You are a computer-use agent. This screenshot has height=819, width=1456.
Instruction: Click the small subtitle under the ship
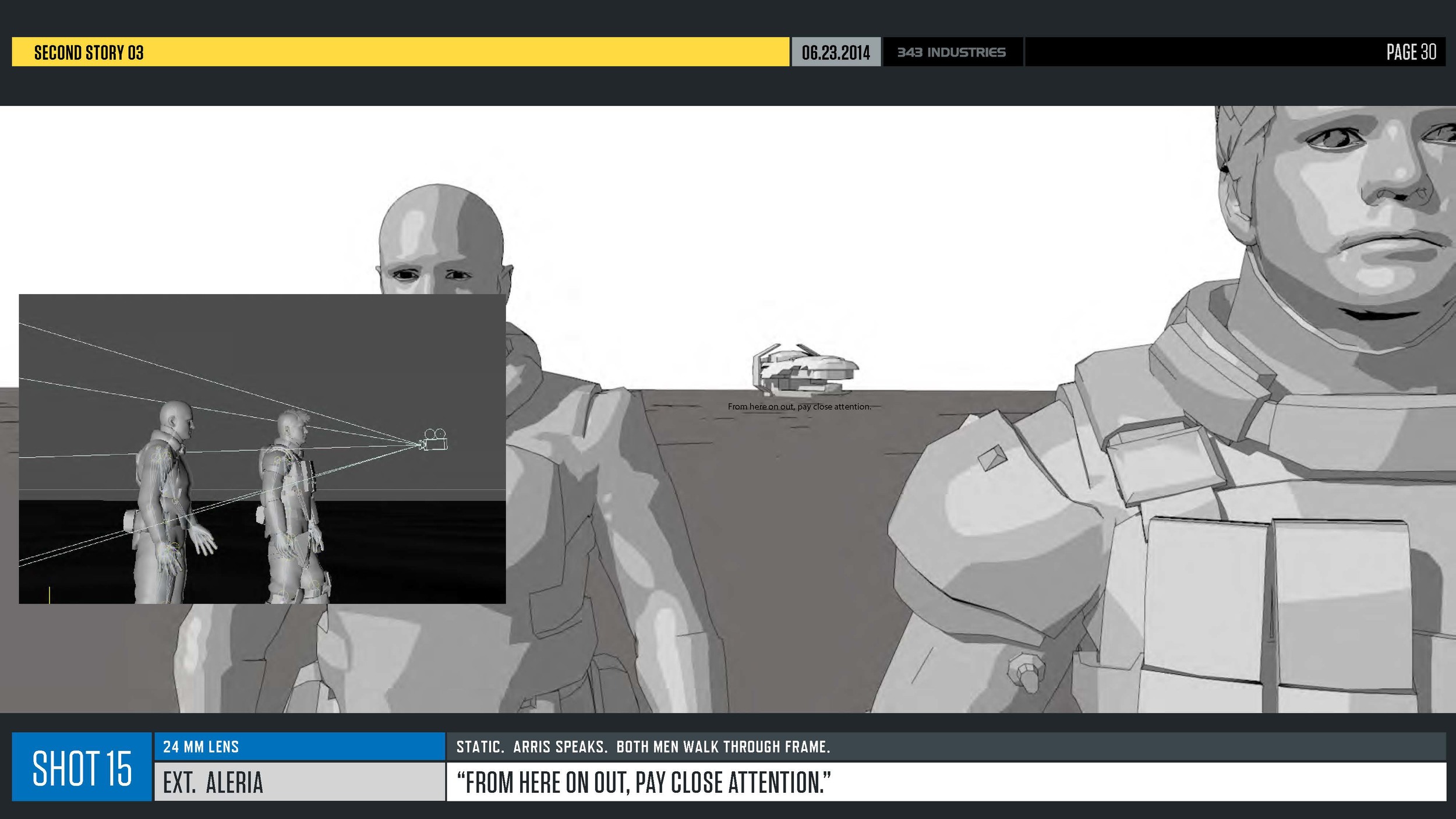pos(799,407)
